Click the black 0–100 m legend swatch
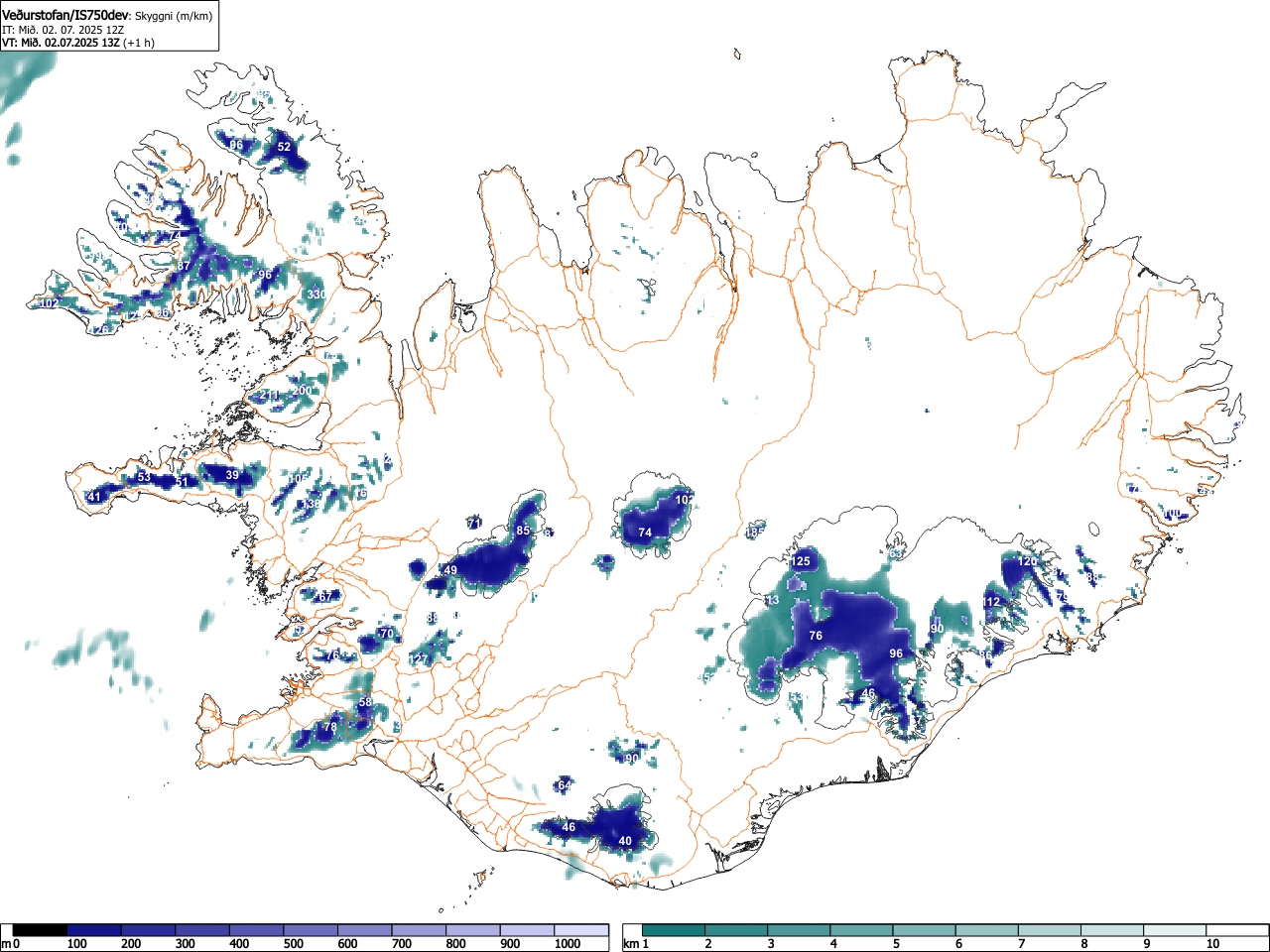Screen dimensions: 1270x952 40,930
